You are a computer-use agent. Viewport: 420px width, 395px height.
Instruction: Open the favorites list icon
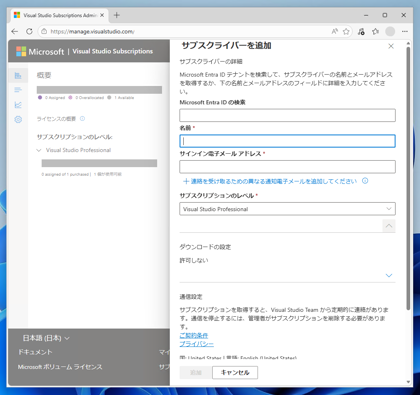(x=376, y=32)
